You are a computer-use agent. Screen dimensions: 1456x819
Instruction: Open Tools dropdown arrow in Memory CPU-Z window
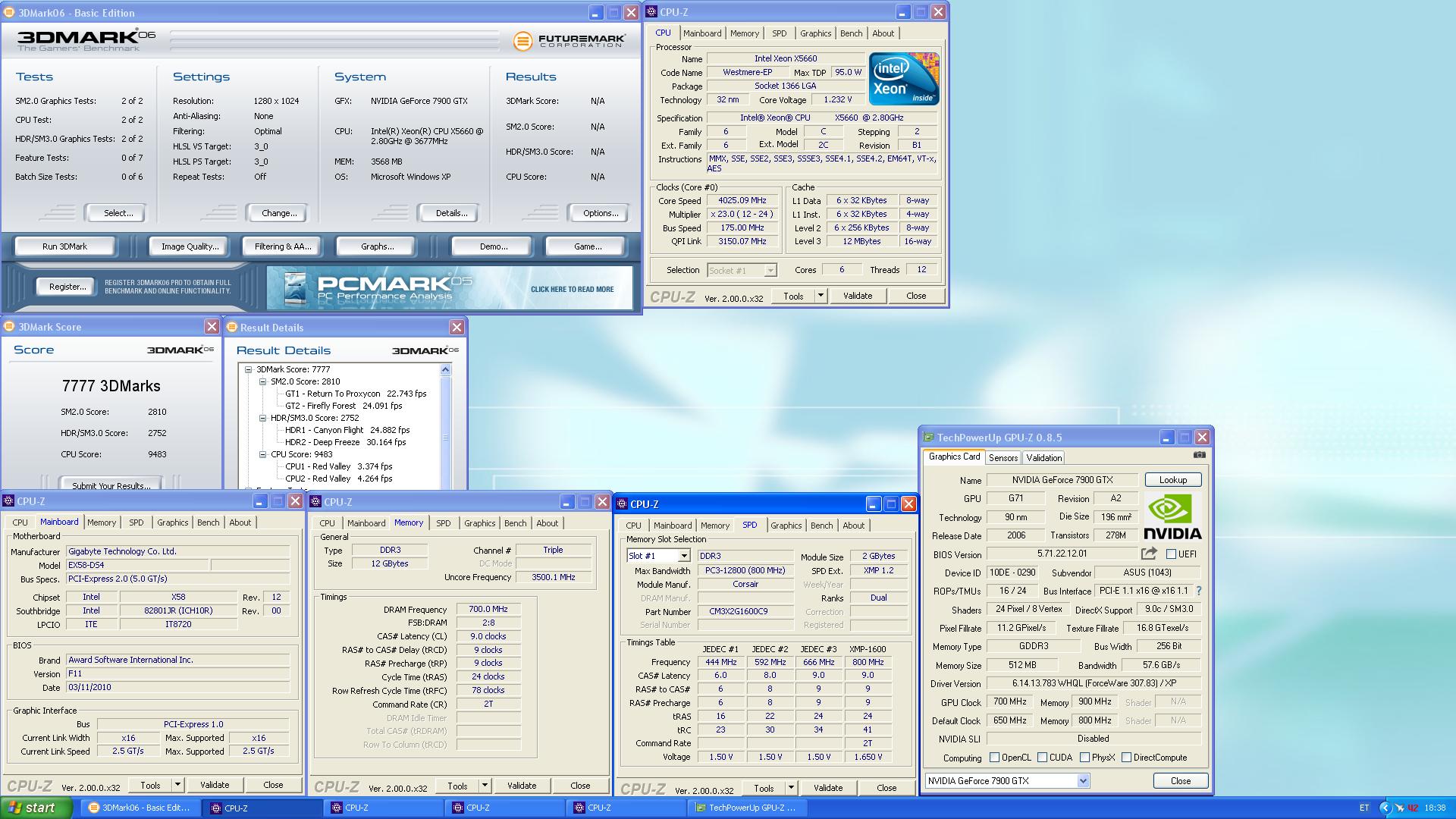(485, 786)
